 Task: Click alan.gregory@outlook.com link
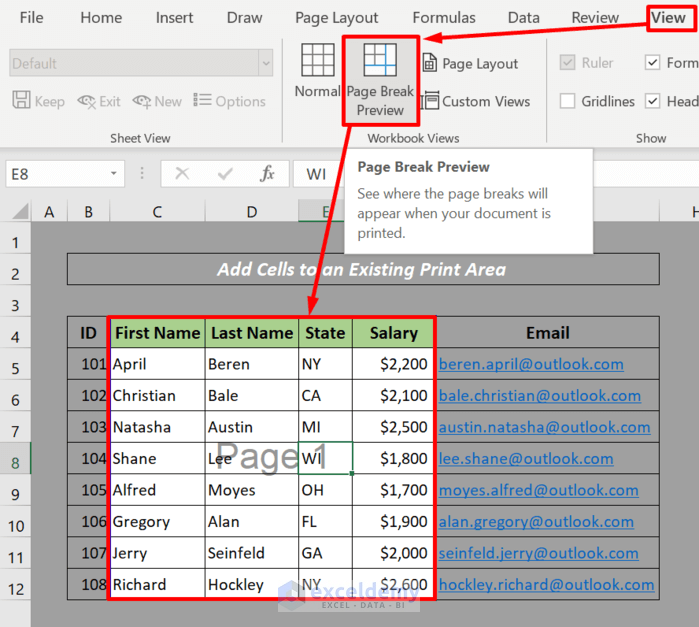click(x=536, y=522)
